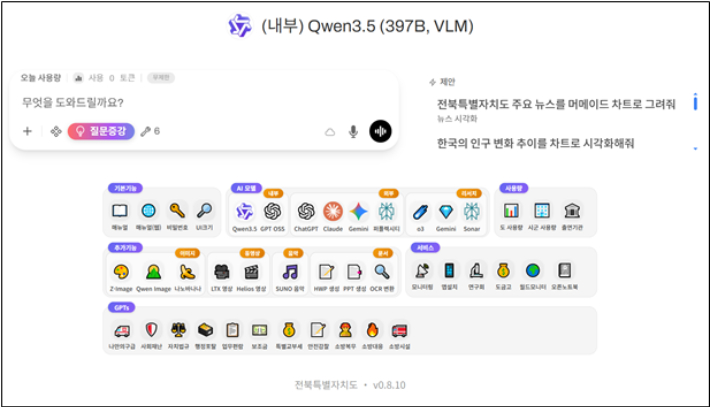The height and width of the screenshot is (407, 710).
Task: Open the satellite dish monitoring service
Action: (x=422, y=271)
